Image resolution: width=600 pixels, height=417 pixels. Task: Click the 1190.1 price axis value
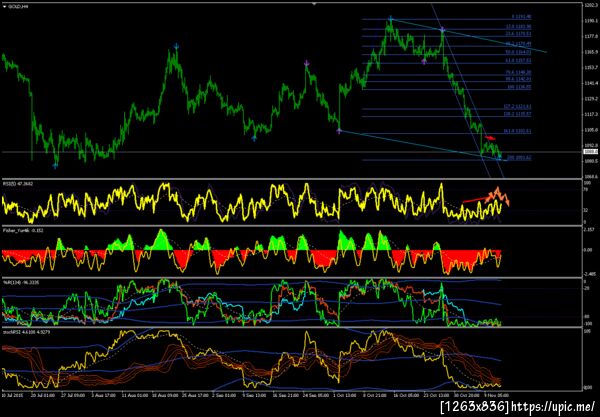click(591, 21)
